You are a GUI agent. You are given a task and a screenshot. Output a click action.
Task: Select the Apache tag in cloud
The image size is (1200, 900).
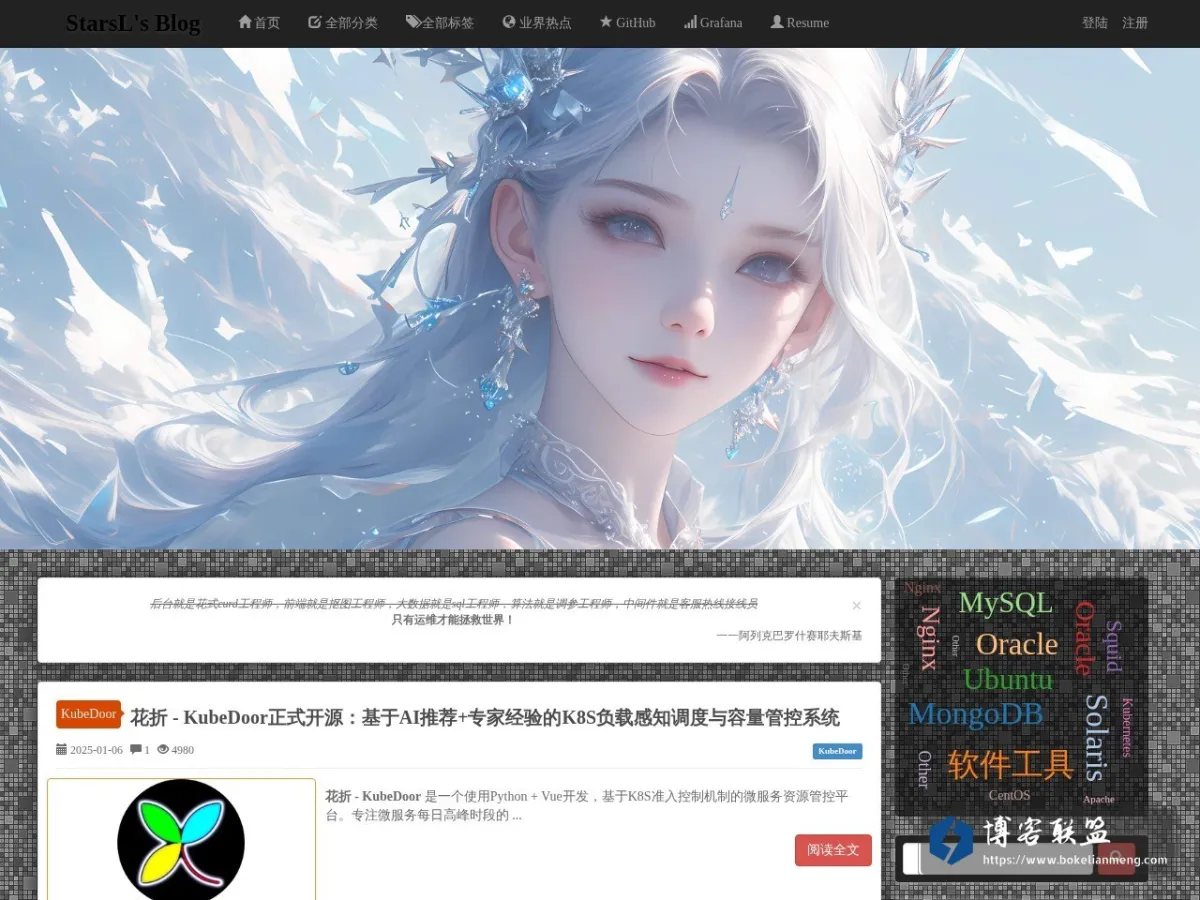point(1098,799)
